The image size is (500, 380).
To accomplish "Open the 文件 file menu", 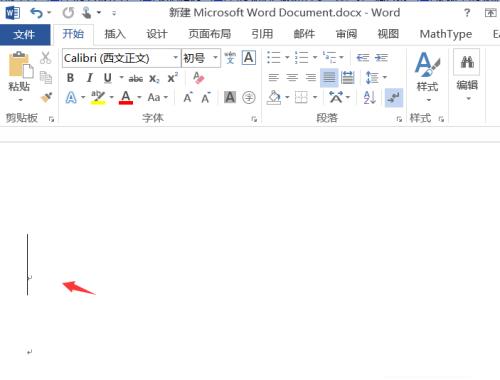I will [24, 34].
